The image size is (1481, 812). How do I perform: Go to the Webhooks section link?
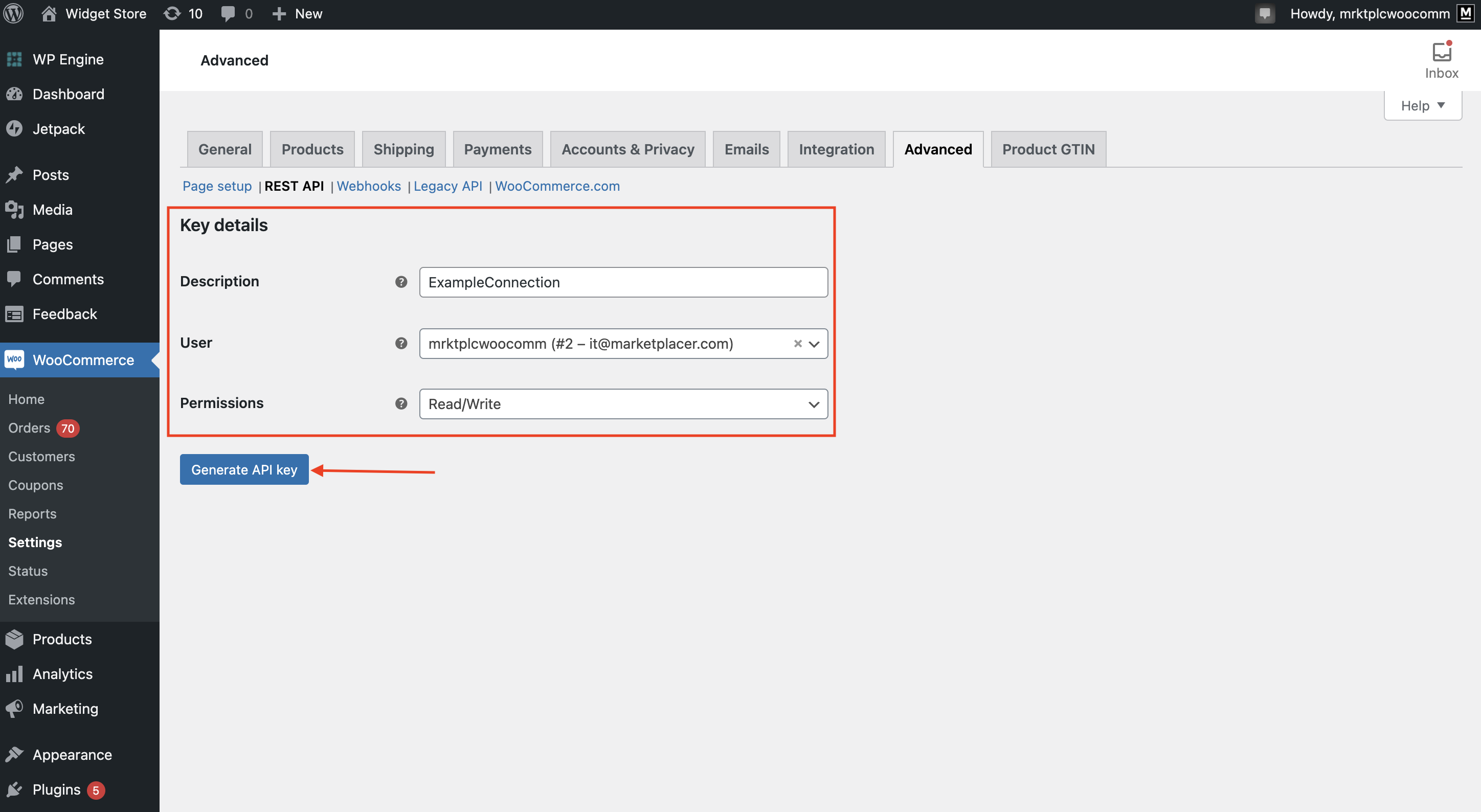point(369,186)
